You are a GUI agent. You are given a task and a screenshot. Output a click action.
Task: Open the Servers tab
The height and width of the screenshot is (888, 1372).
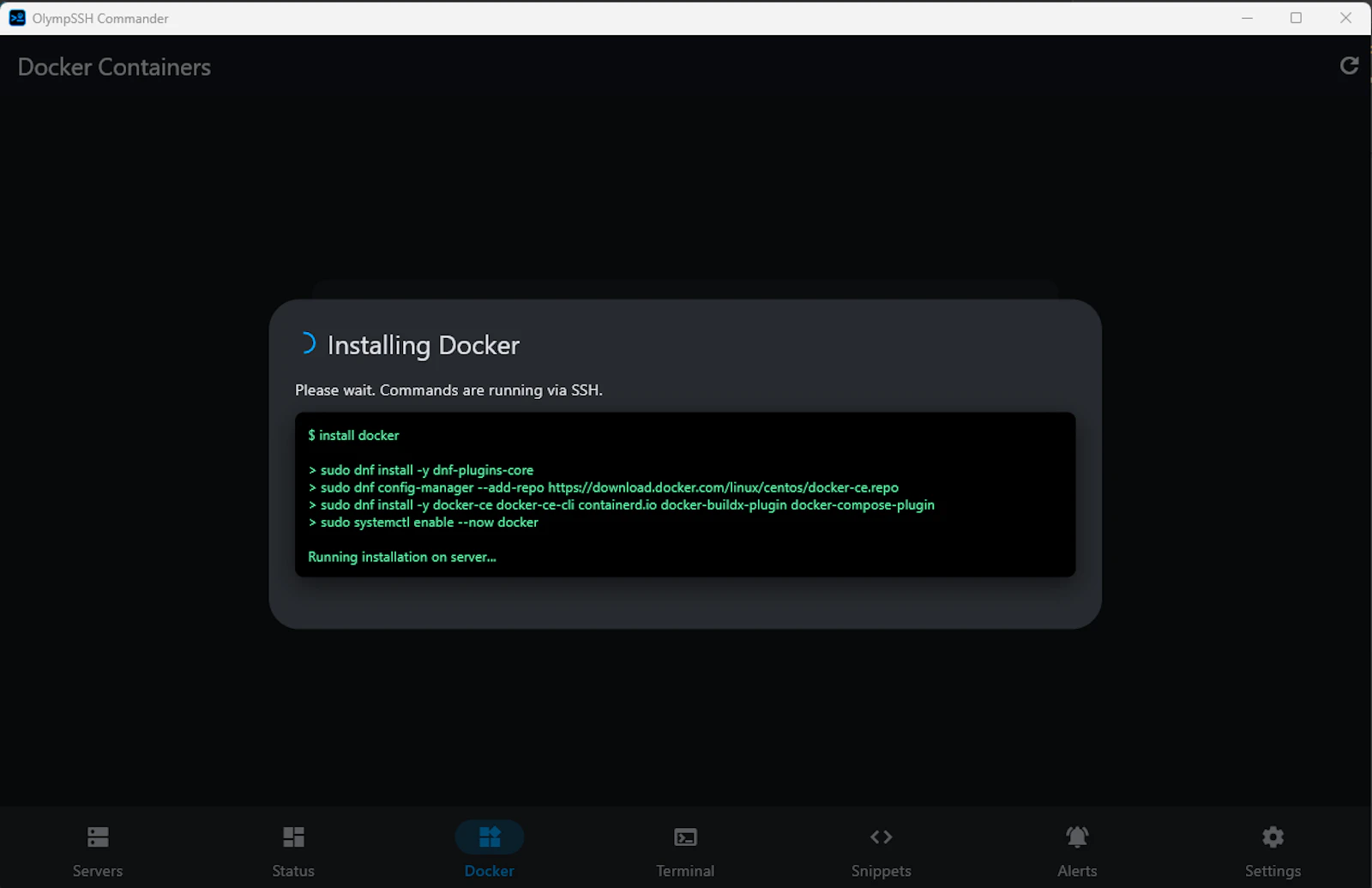pos(98,851)
